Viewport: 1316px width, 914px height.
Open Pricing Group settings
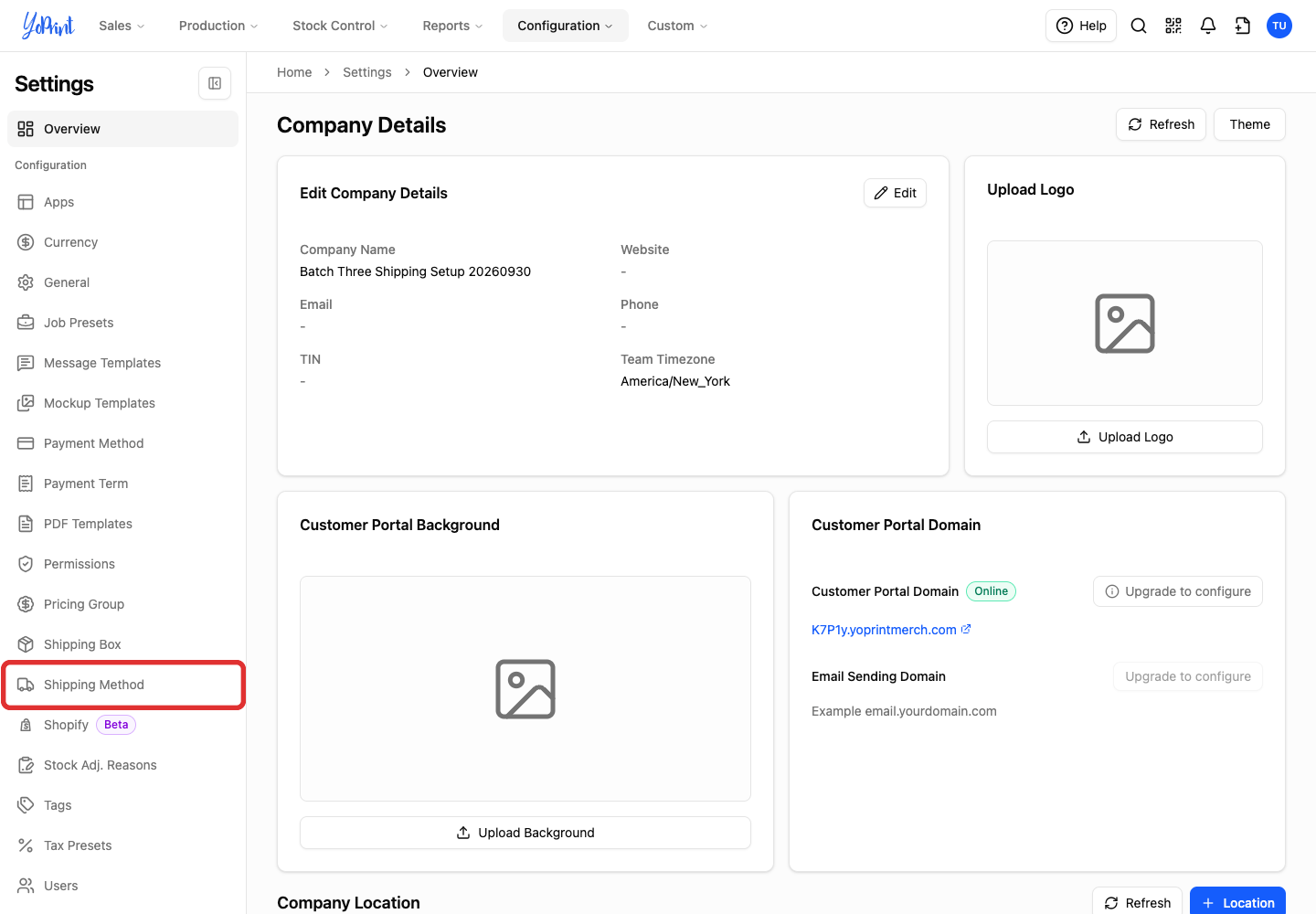pos(122,604)
